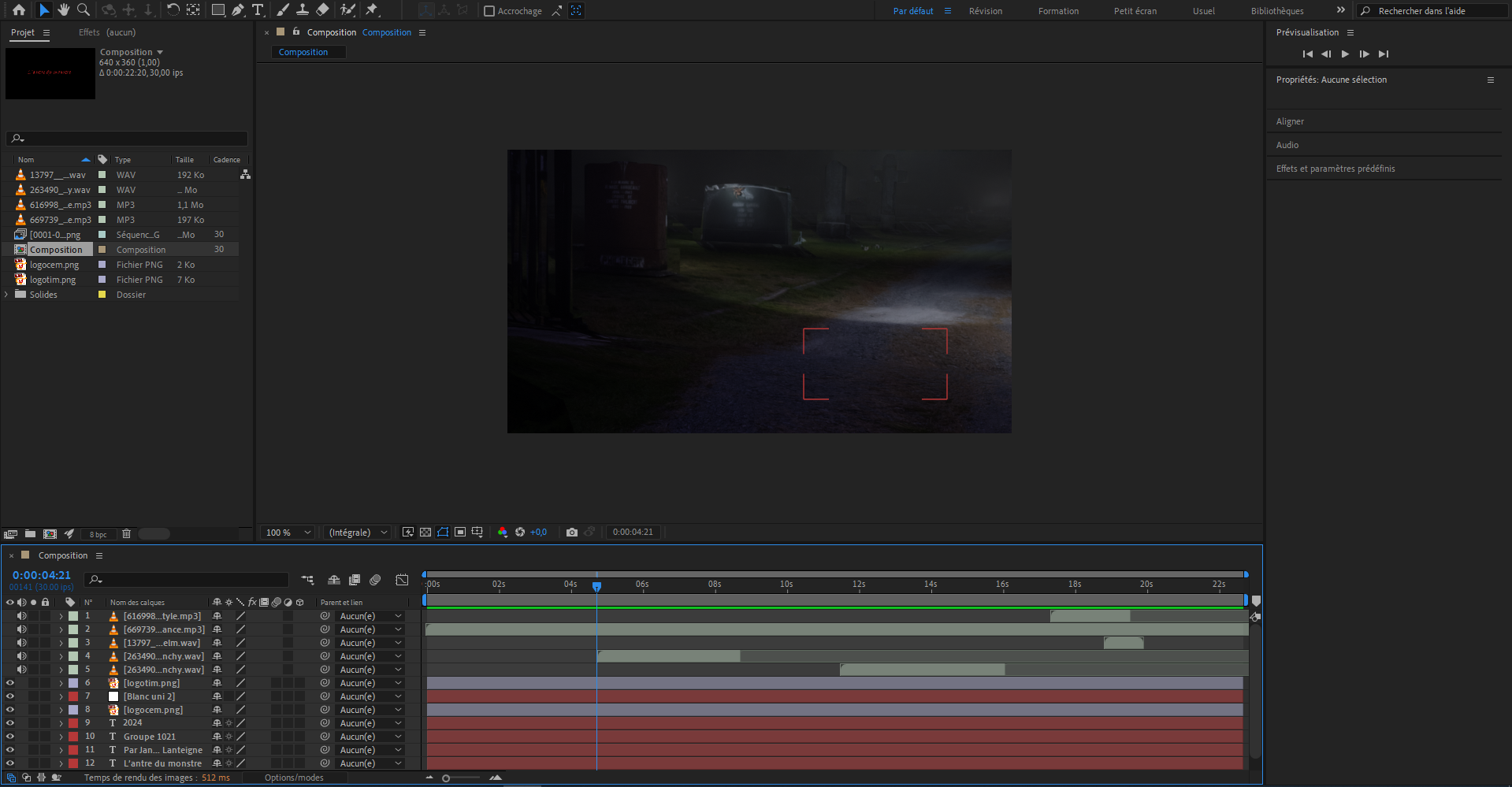Open the Effets (aucun) panel tab
The height and width of the screenshot is (787, 1512).
tap(107, 32)
